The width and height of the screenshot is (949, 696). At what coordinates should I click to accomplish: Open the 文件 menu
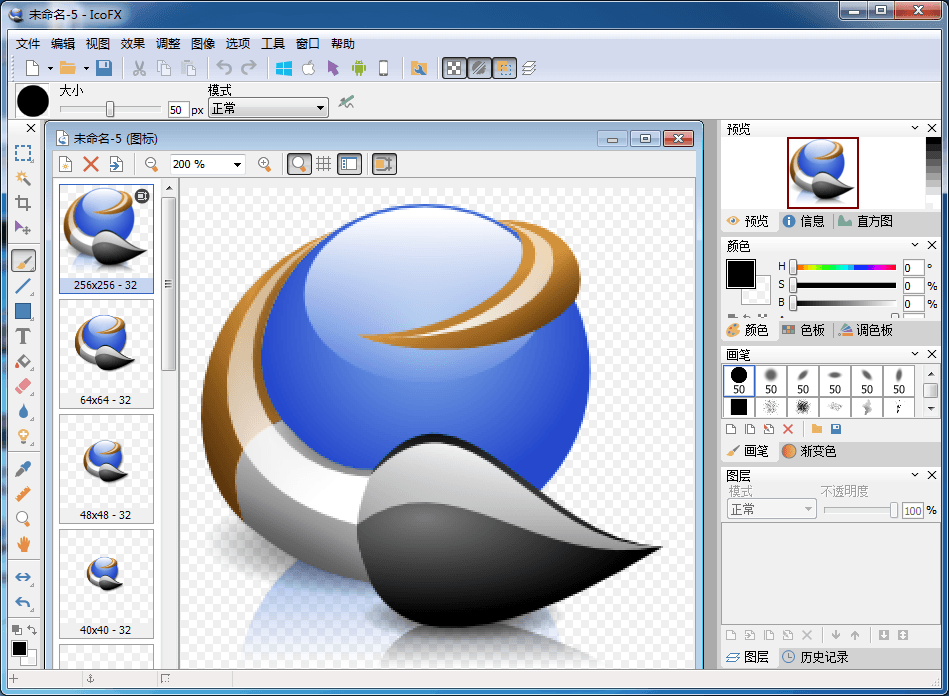pos(28,44)
